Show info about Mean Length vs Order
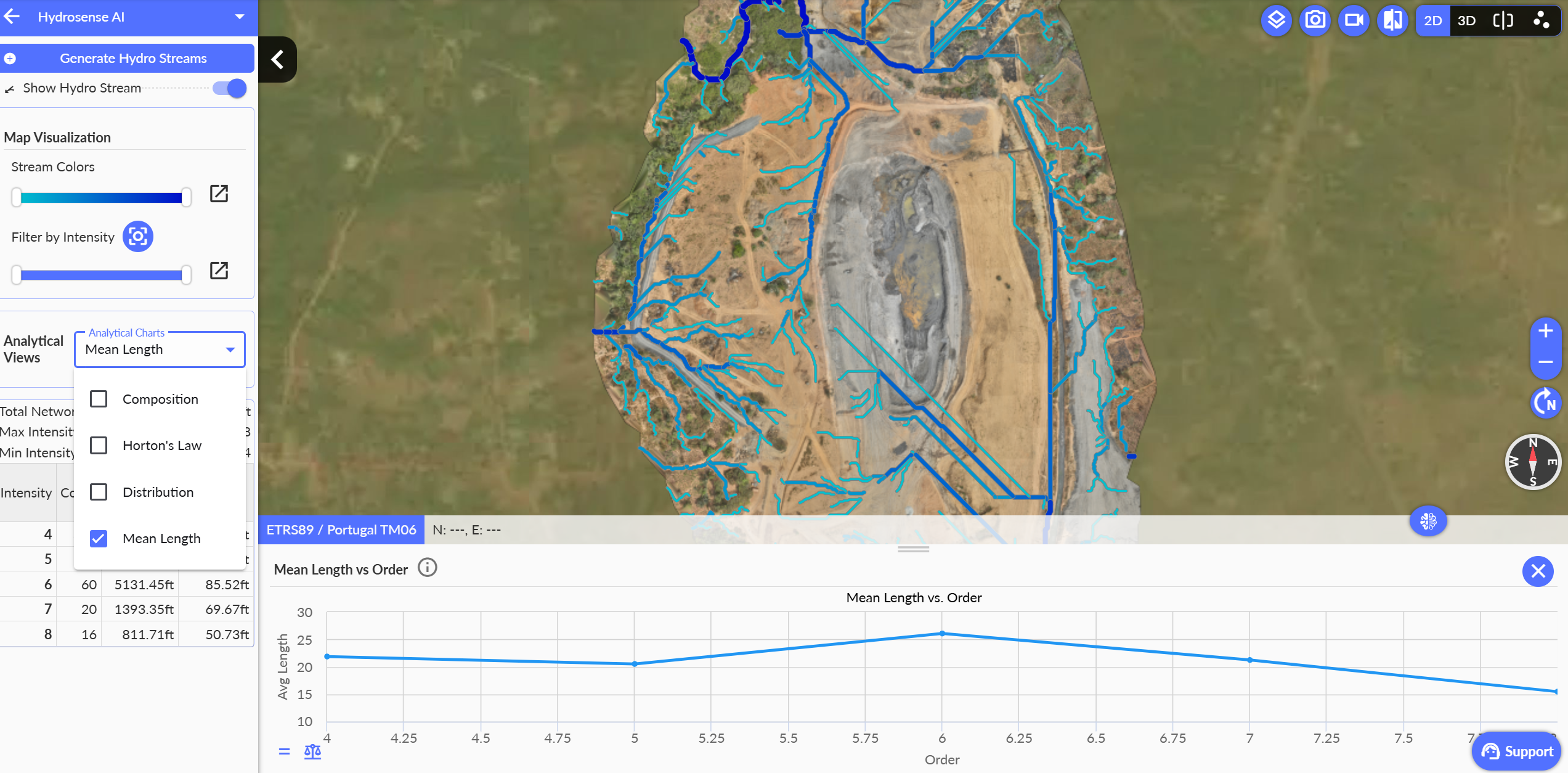1568x773 pixels. (x=427, y=567)
